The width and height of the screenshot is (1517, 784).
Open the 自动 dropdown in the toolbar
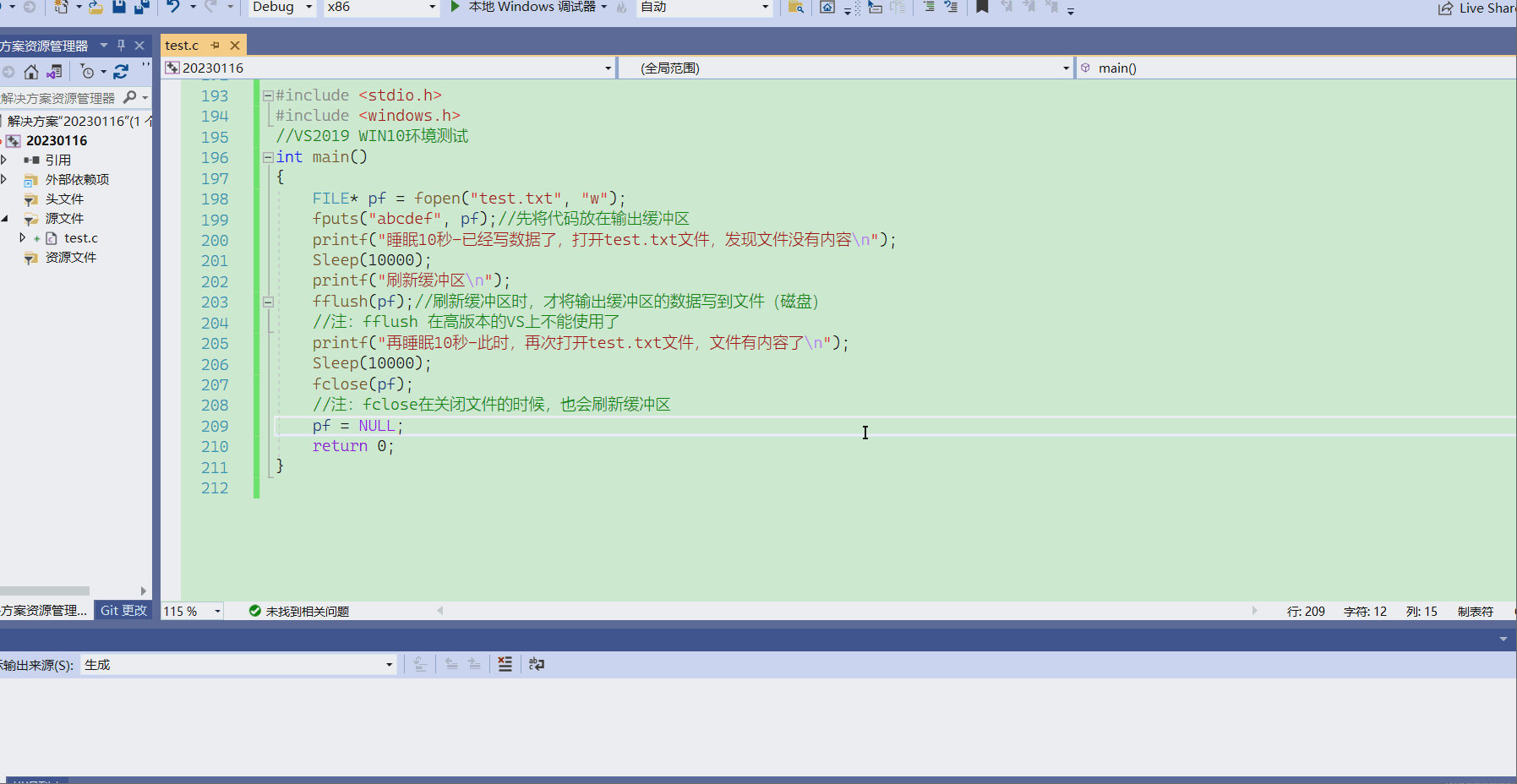click(705, 7)
